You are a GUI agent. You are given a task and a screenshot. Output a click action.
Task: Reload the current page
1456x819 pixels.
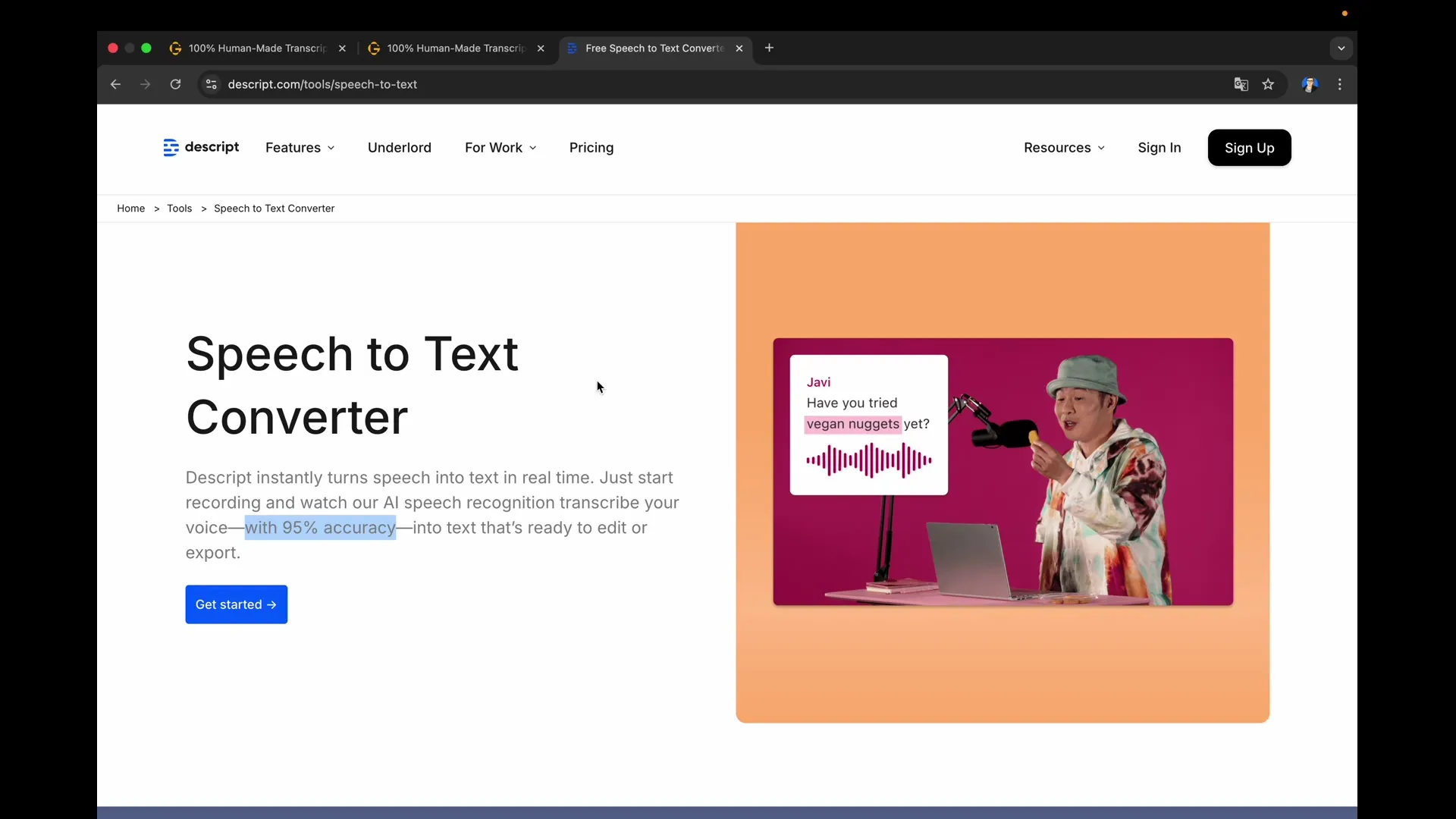tap(175, 84)
